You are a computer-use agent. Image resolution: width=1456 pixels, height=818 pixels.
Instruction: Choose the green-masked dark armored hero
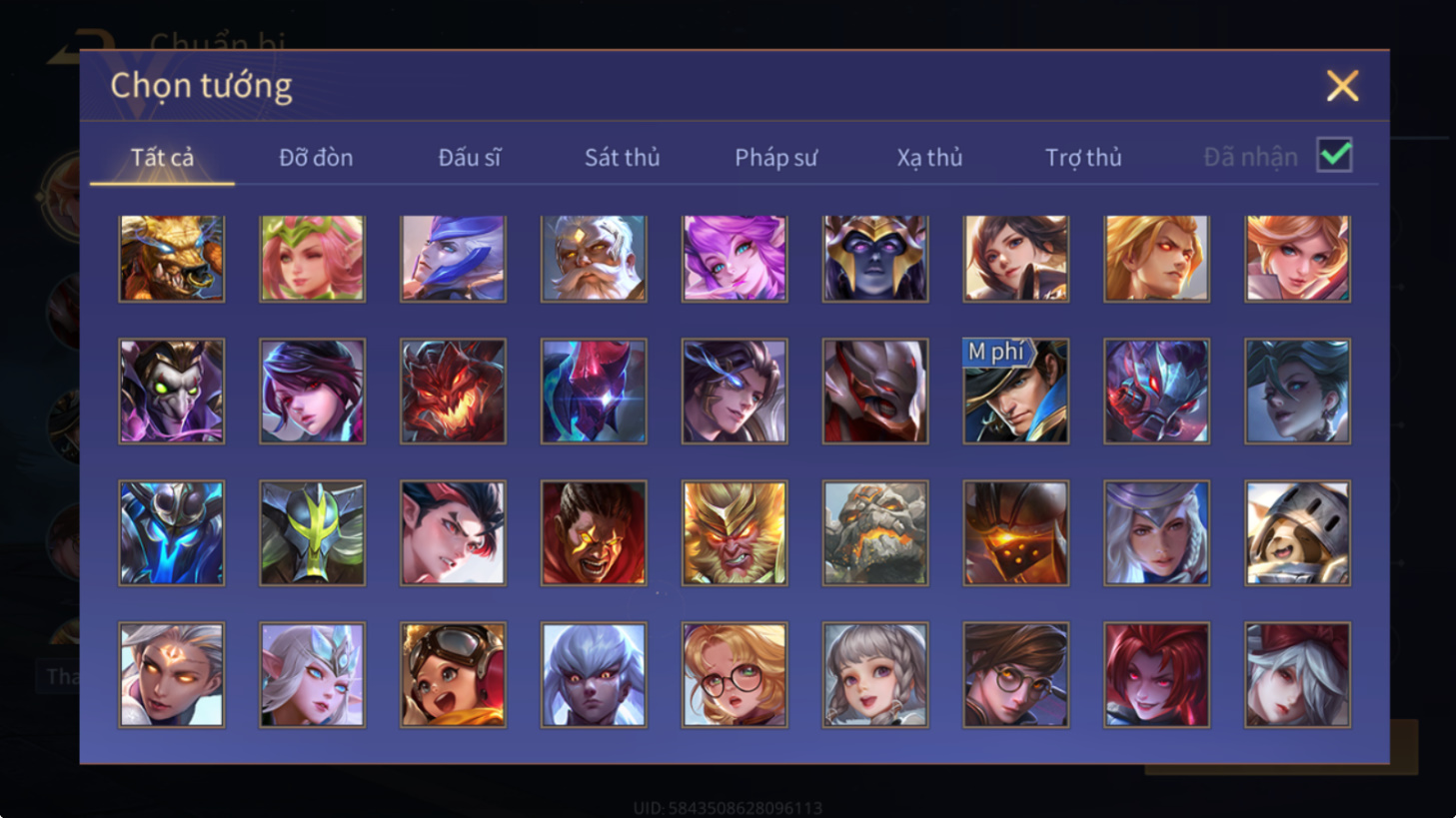(313, 532)
